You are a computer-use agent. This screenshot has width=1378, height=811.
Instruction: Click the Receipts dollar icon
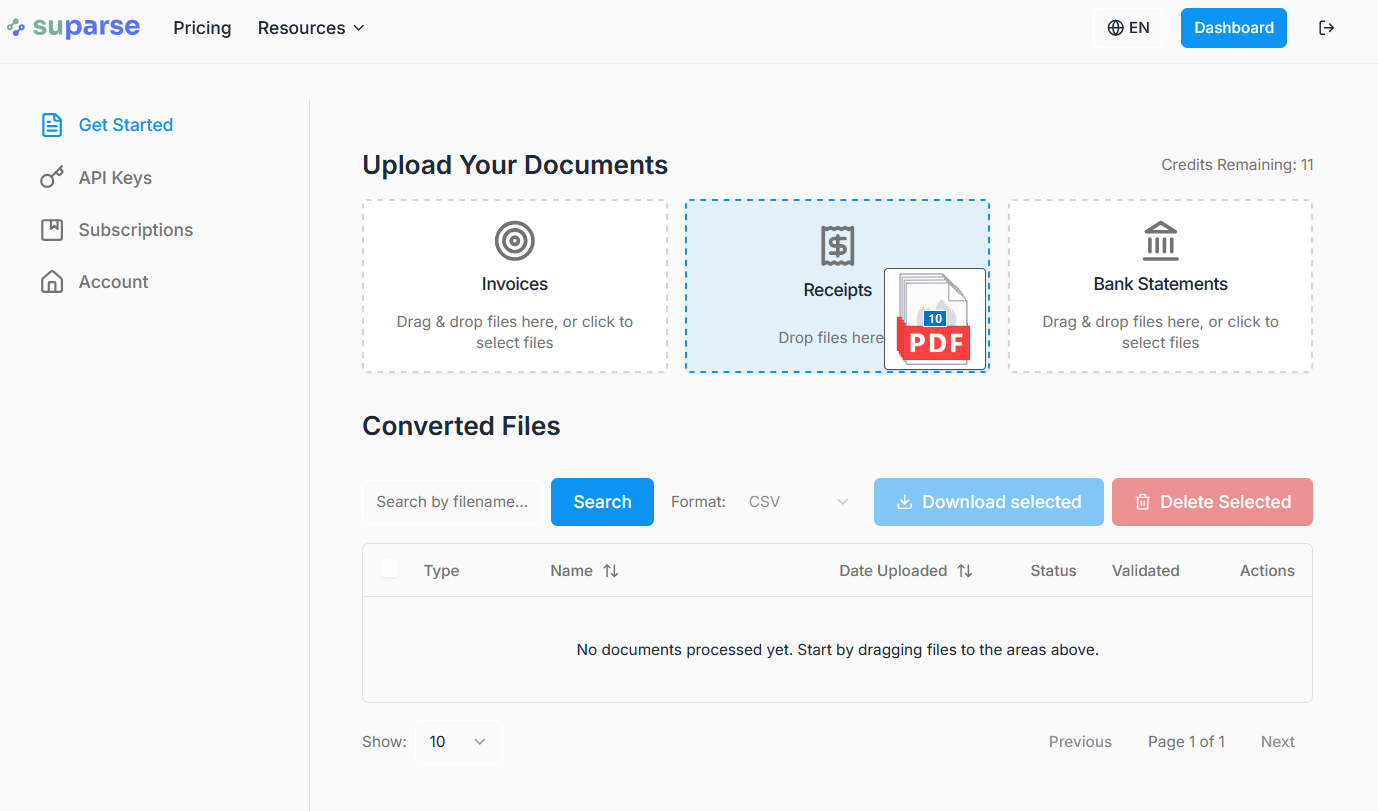[837, 245]
